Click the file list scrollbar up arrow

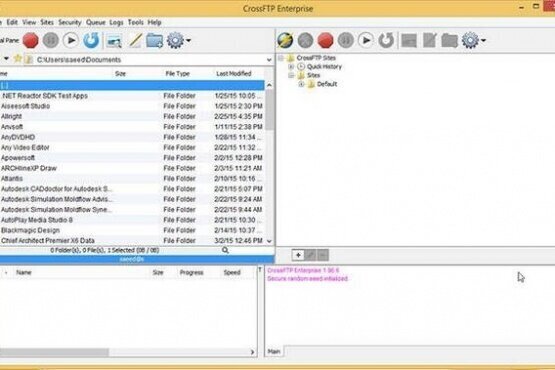(x=269, y=85)
